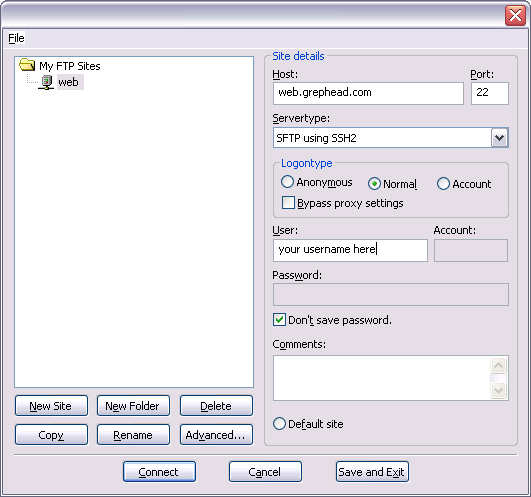Click in the Port field
Screen dimensions: 531x497
point(490,93)
